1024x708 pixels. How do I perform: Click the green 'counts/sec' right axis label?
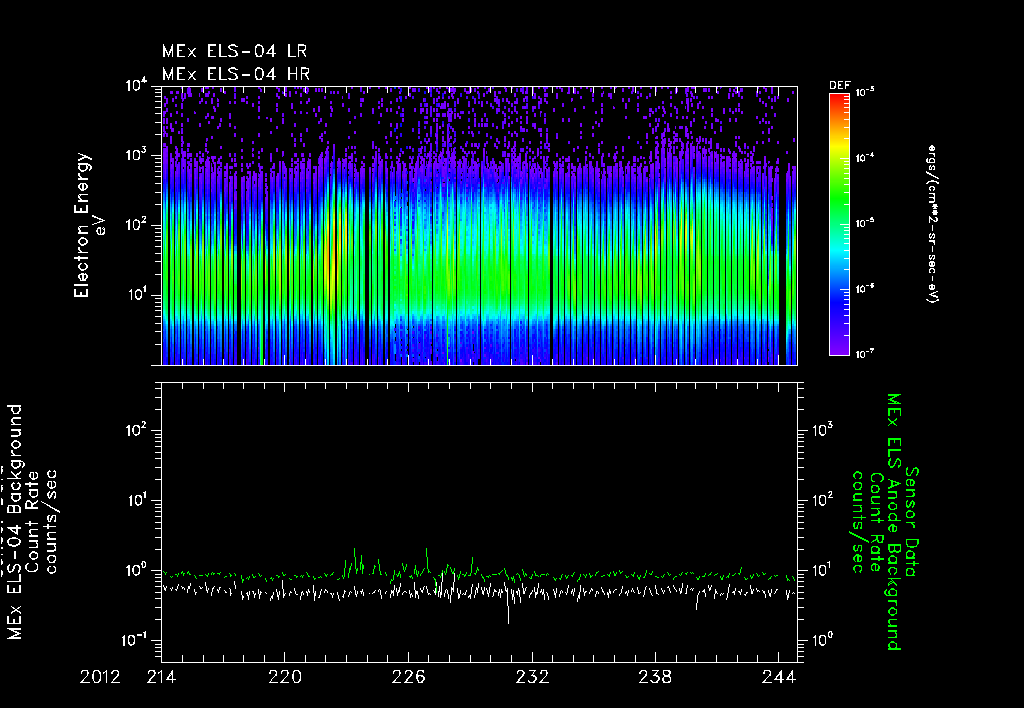pyautogui.click(x=858, y=522)
